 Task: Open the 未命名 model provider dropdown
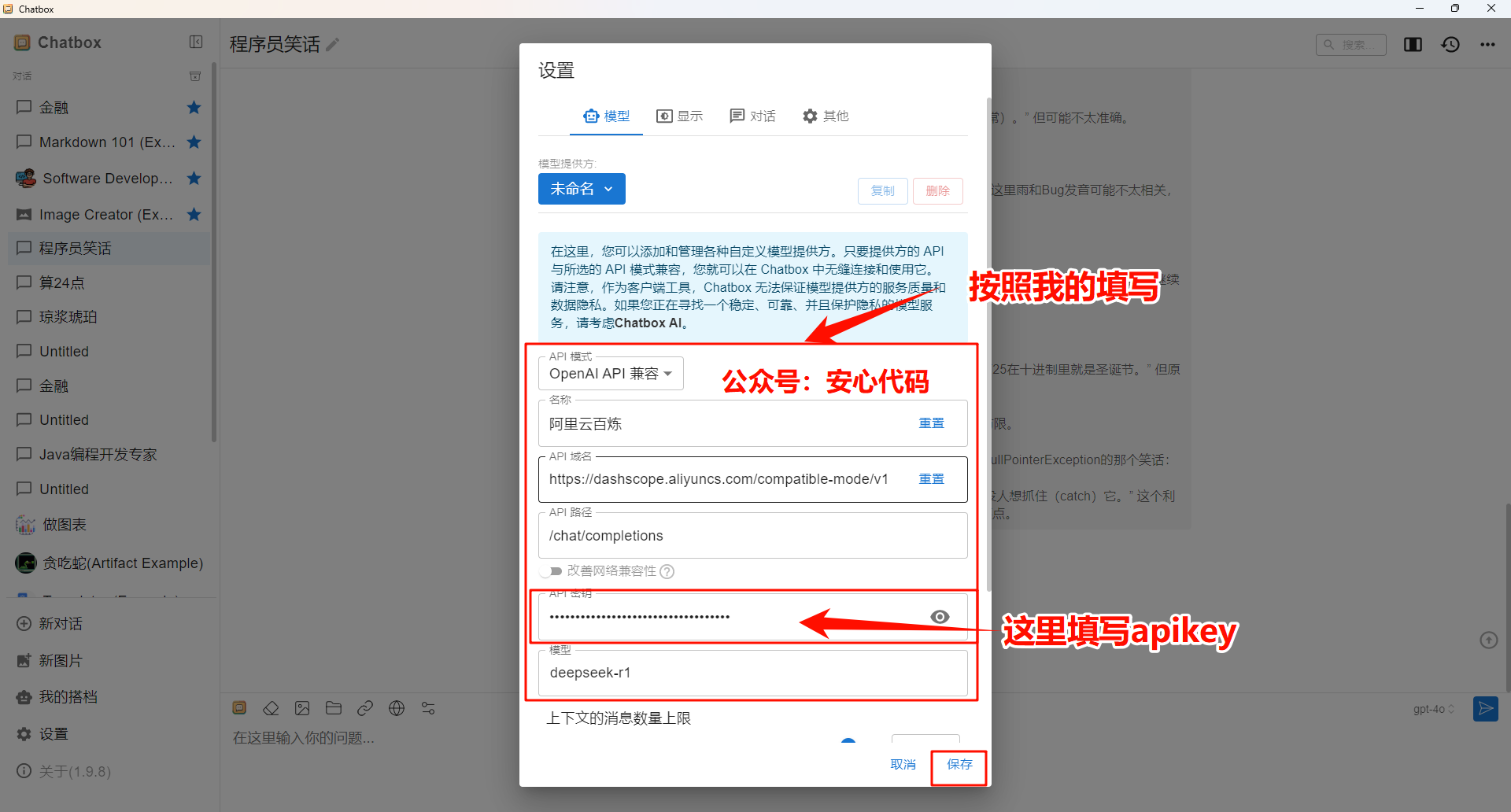point(582,189)
